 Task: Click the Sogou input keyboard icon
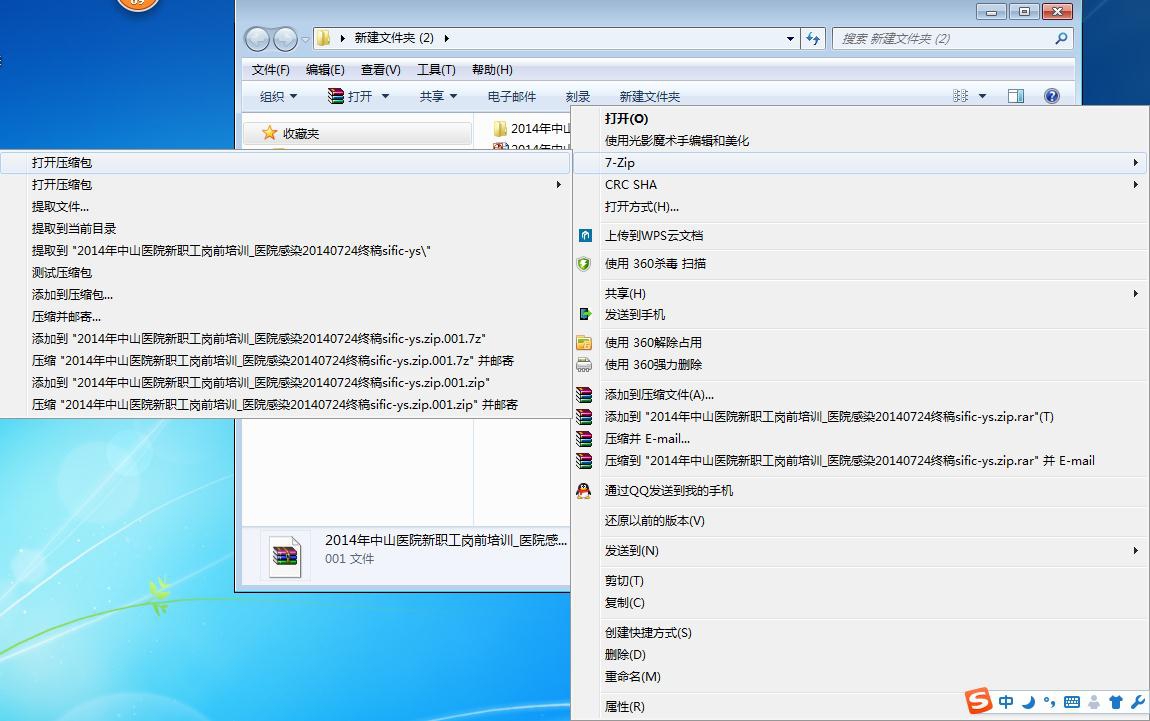click(x=1072, y=702)
